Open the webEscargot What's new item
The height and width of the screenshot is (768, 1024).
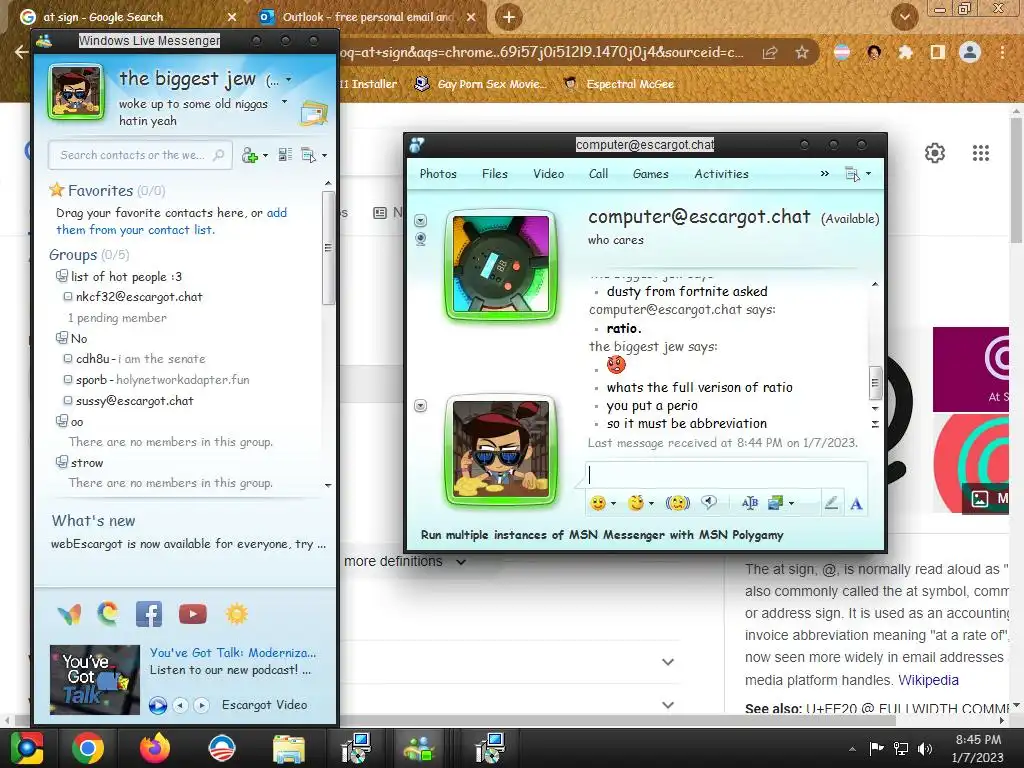coord(188,543)
